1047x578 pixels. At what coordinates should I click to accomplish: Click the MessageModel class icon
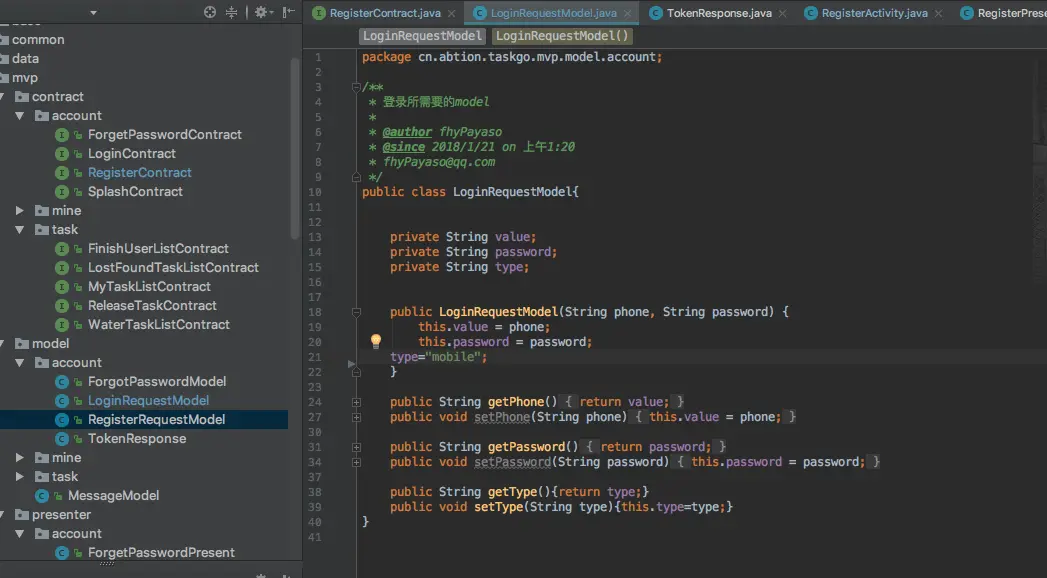tap(42, 496)
